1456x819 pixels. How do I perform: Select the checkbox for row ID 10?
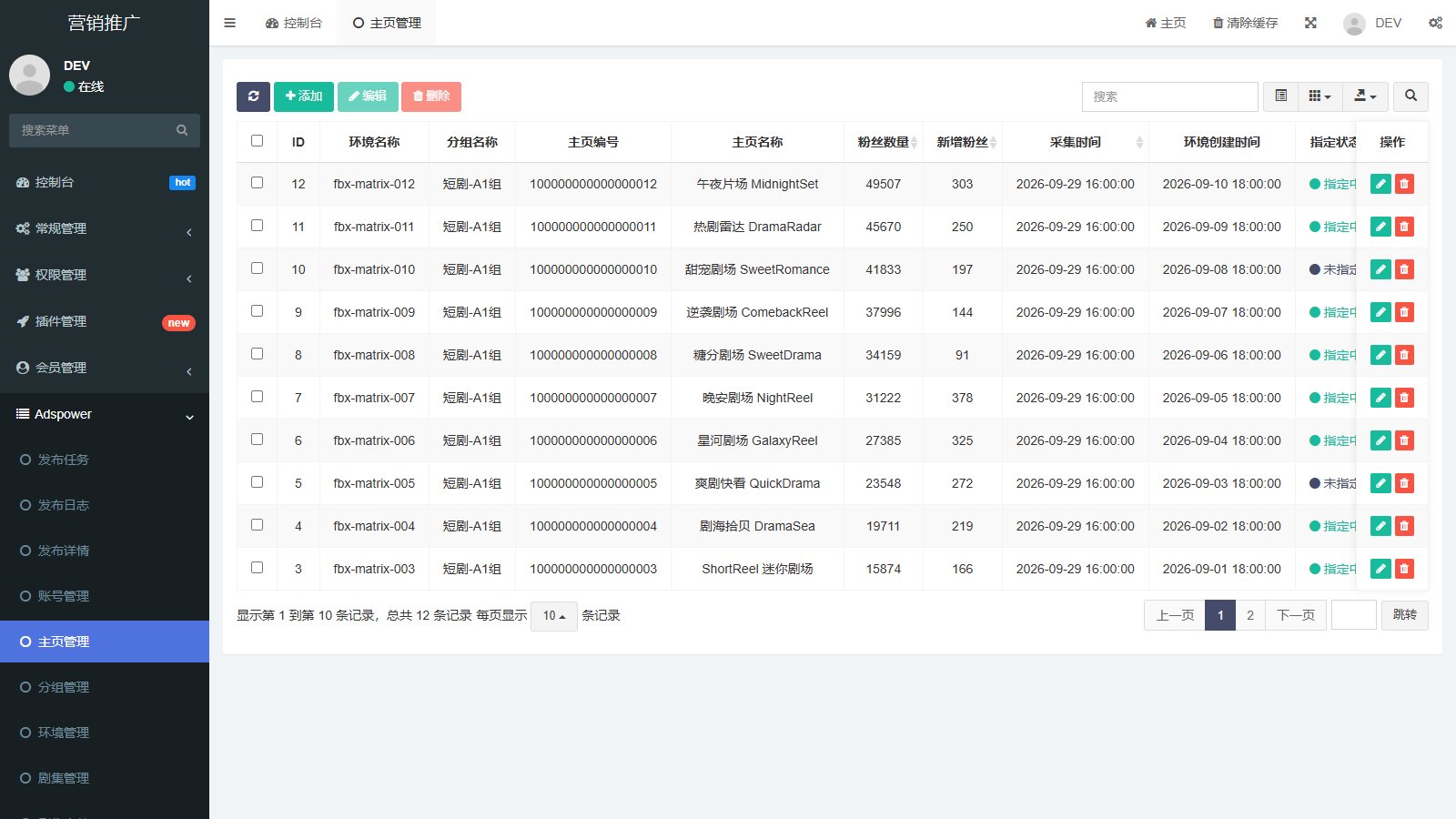(x=257, y=268)
